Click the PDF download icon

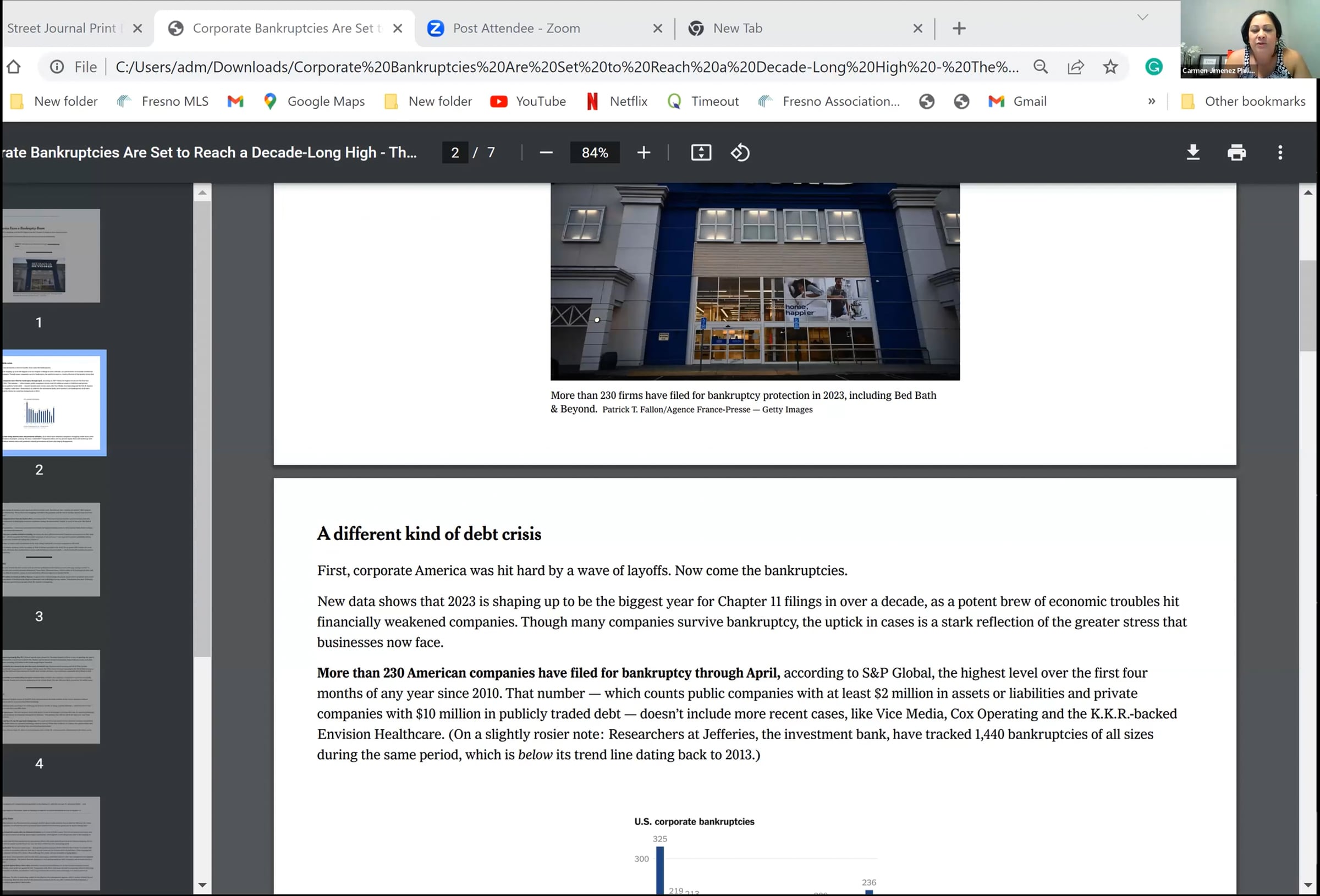click(1193, 152)
